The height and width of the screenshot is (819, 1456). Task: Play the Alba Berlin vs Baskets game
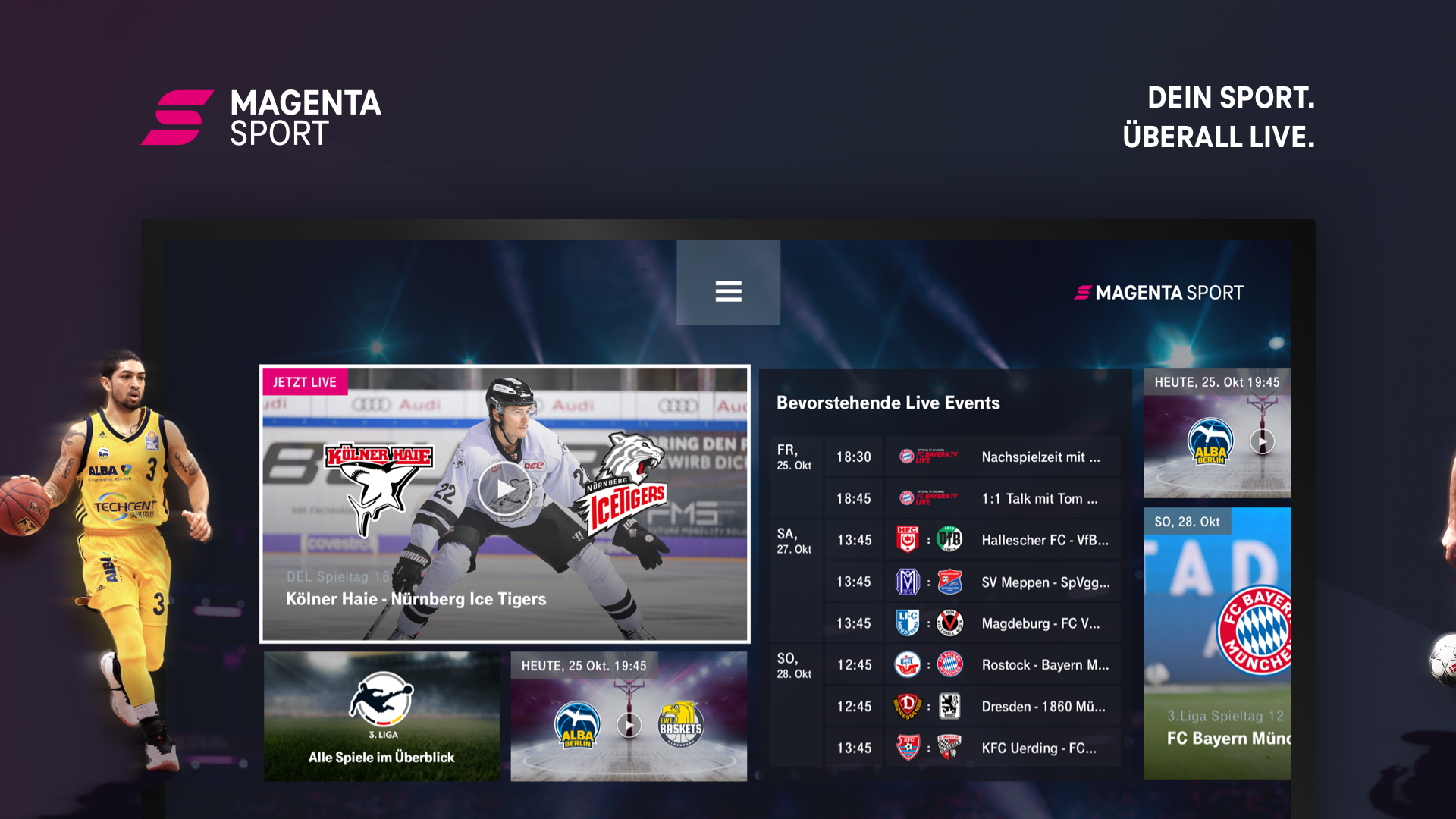629,725
